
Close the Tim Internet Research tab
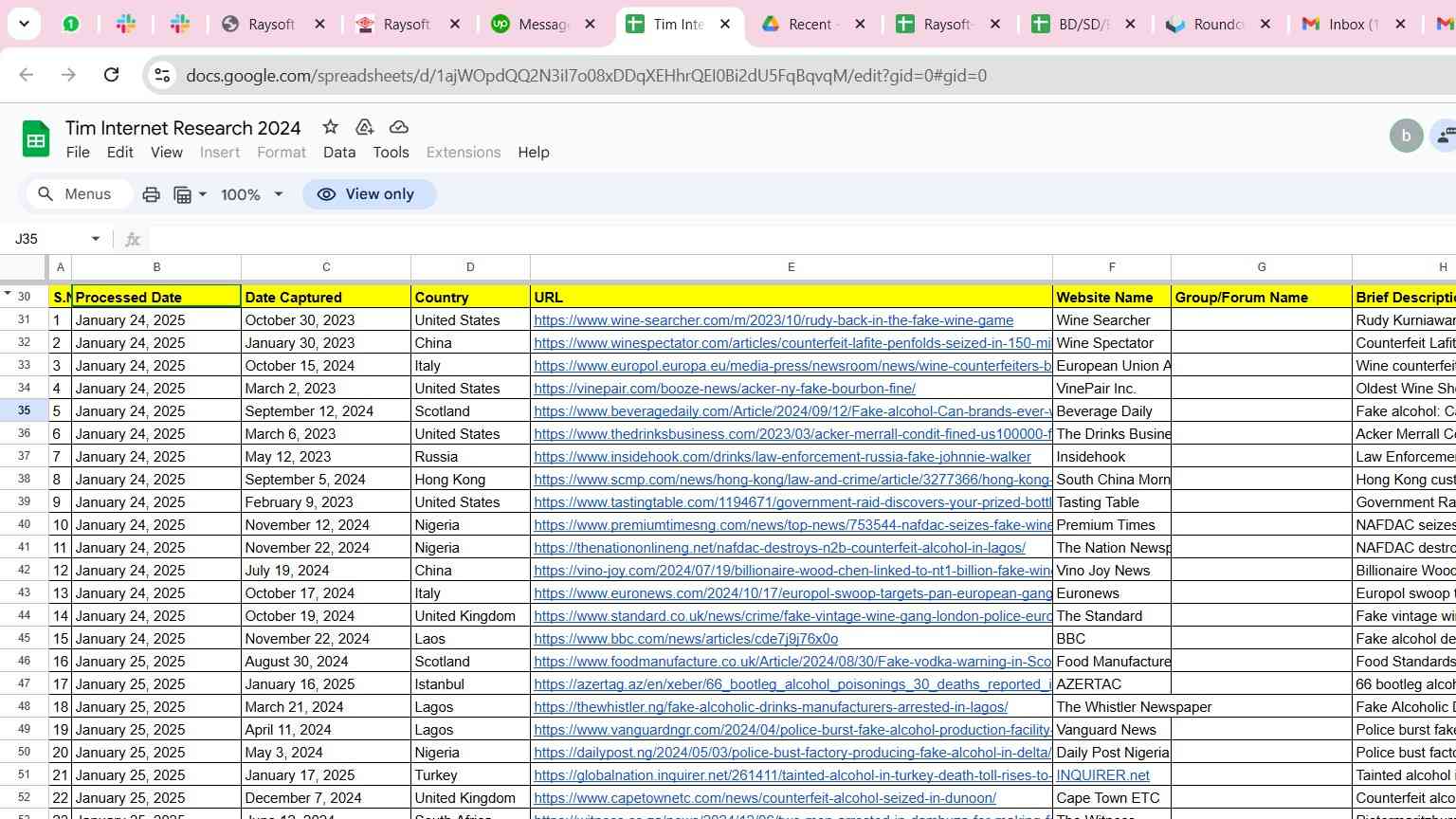coord(725,24)
